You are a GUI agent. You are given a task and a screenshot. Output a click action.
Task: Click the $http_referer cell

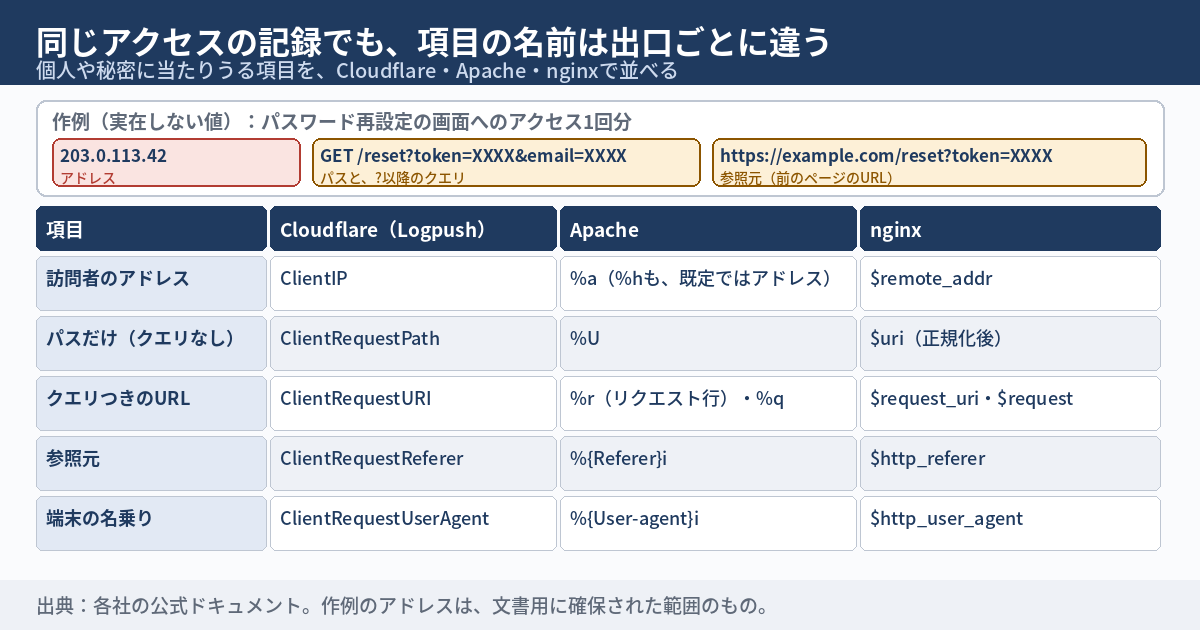click(1010, 463)
